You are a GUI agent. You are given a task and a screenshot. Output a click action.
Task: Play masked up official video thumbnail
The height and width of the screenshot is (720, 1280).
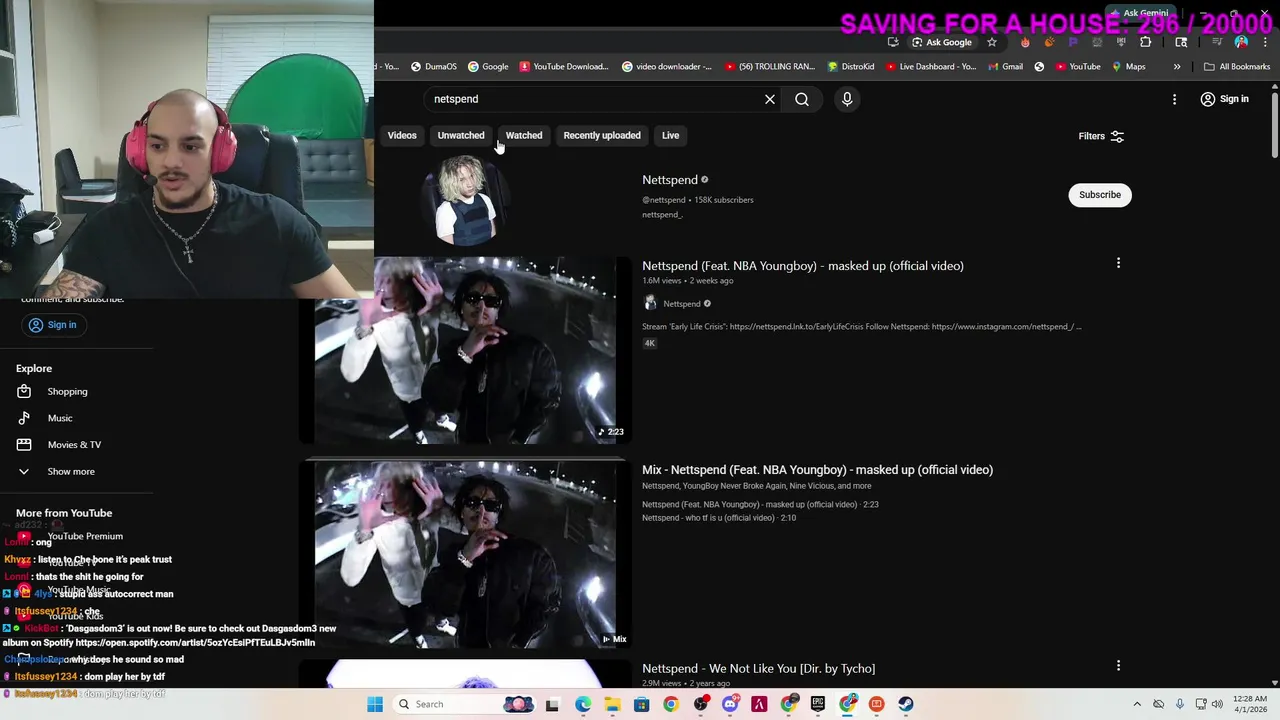466,350
